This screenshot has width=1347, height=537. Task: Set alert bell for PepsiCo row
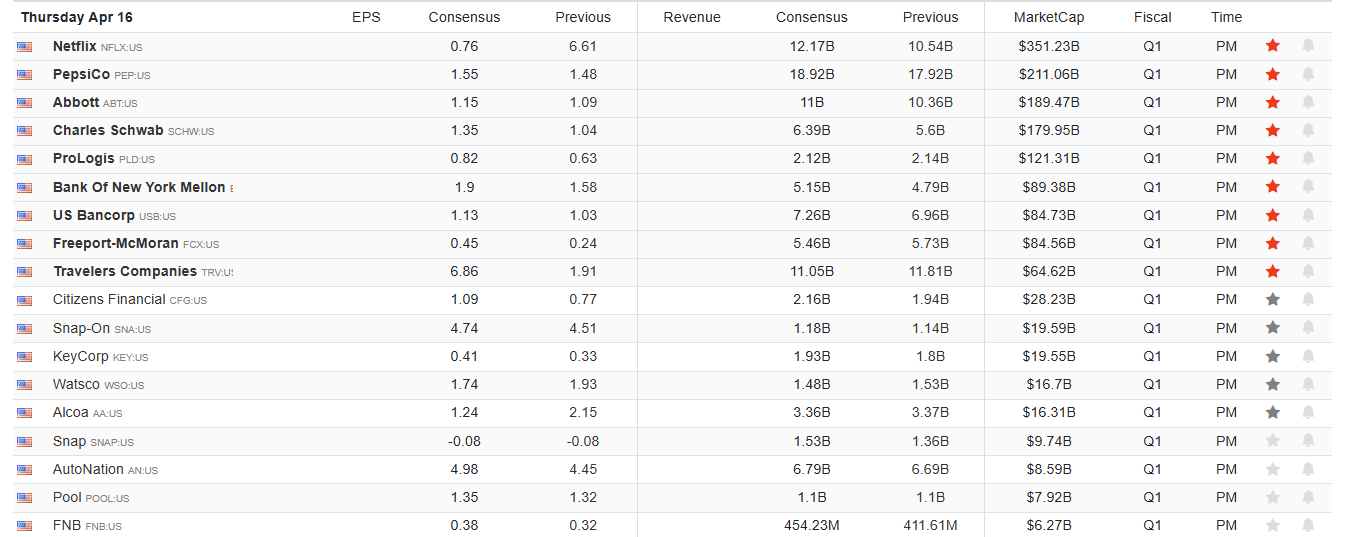tap(1308, 74)
